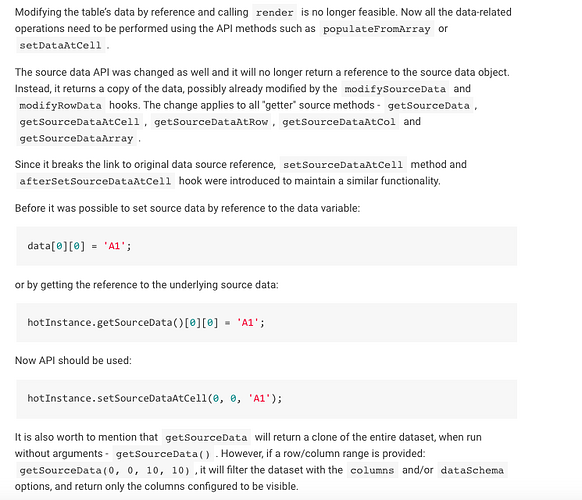Click the columns option code term
This screenshot has width=582, height=500.
(x=372, y=470)
